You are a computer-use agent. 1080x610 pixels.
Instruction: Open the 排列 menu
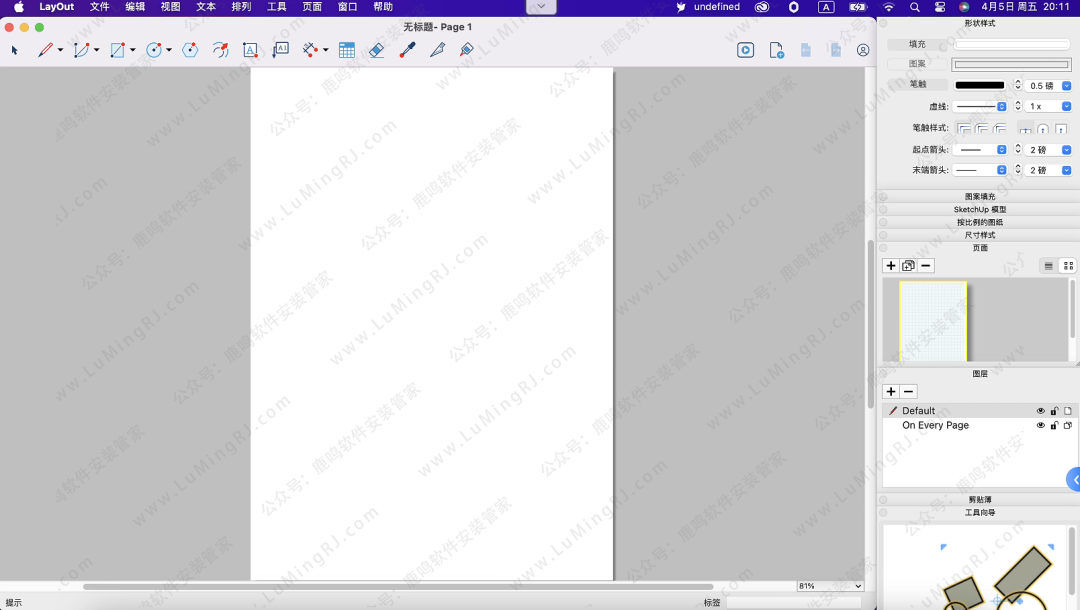(241, 7)
